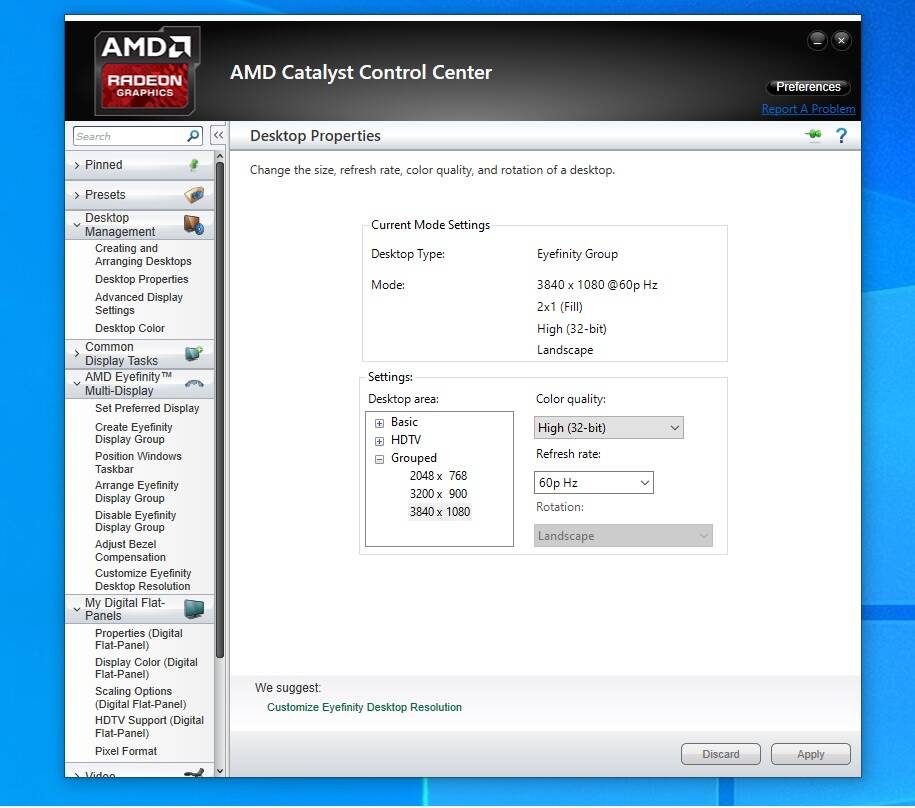This screenshot has width=915, height=808.
Task: Click the Search input field
Action: (128, 136)
